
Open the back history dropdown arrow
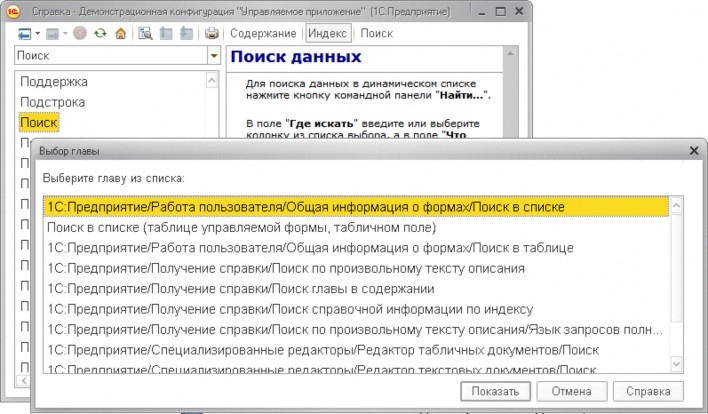(37, 34)
